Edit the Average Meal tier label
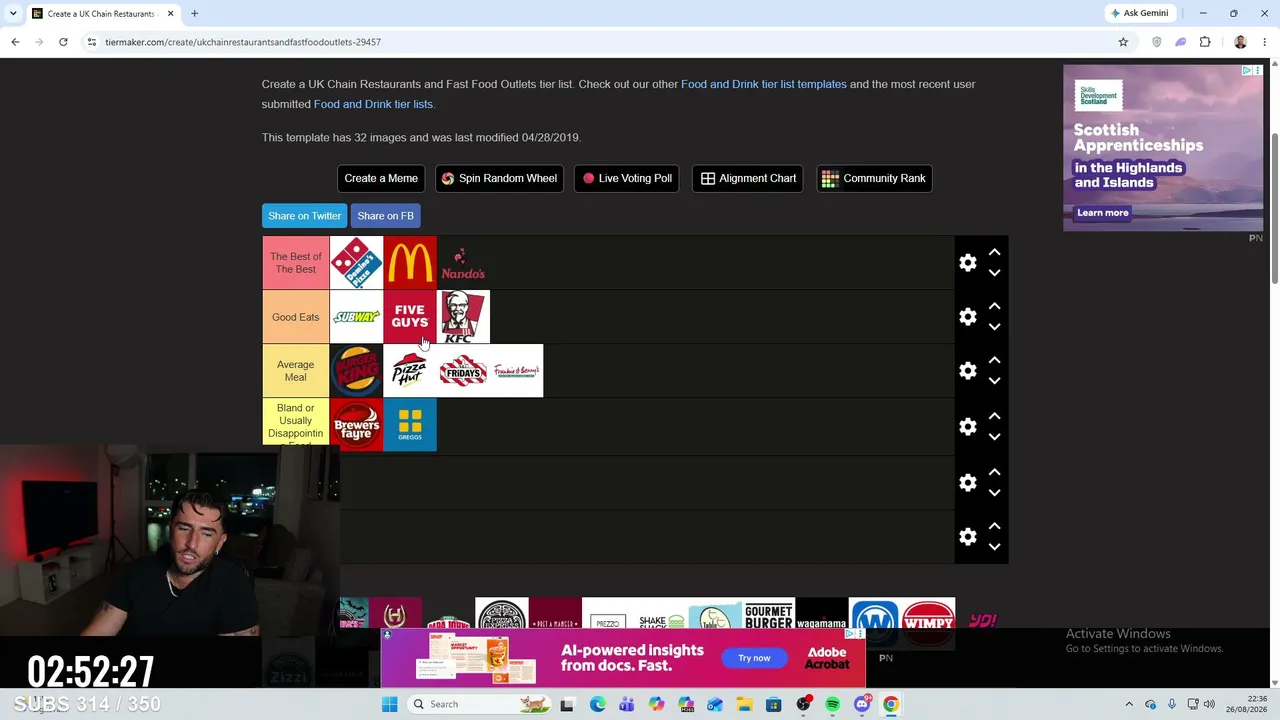The width and height of the screenshot is (1280, 720). point(296,371)
